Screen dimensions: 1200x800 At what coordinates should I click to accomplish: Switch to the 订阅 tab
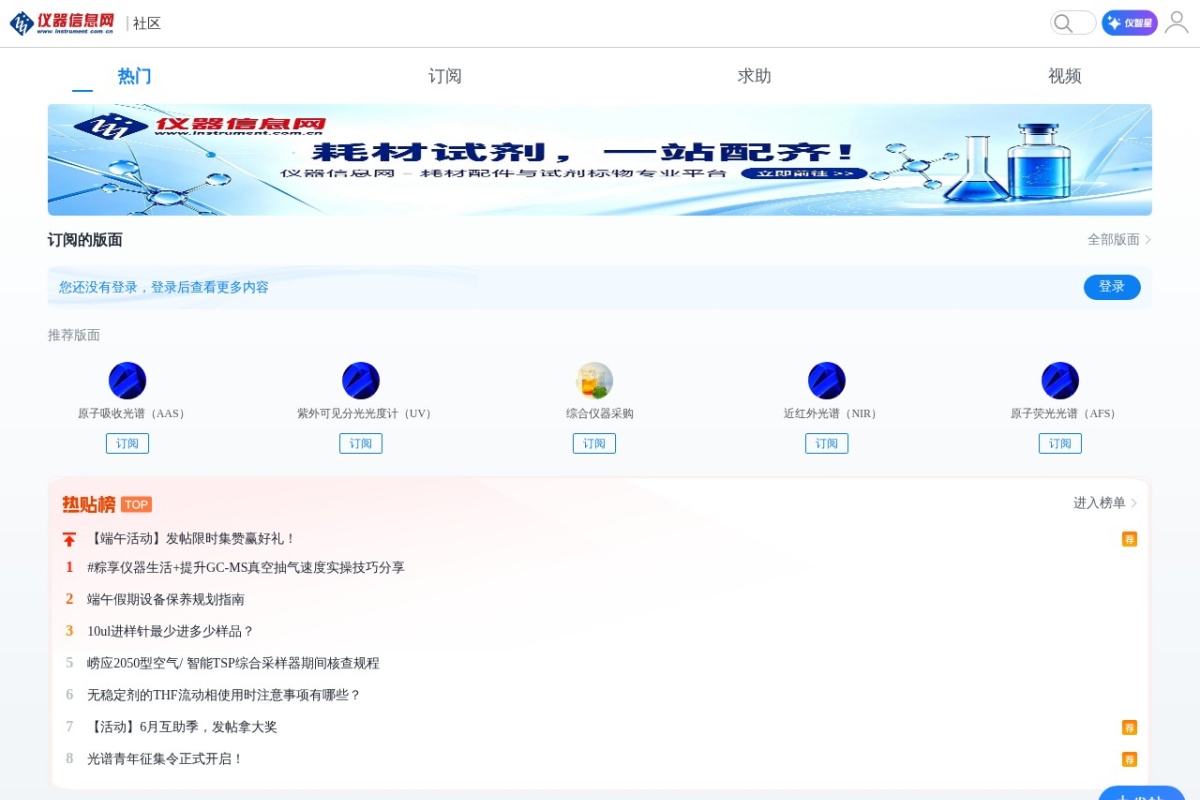[445, 76]
